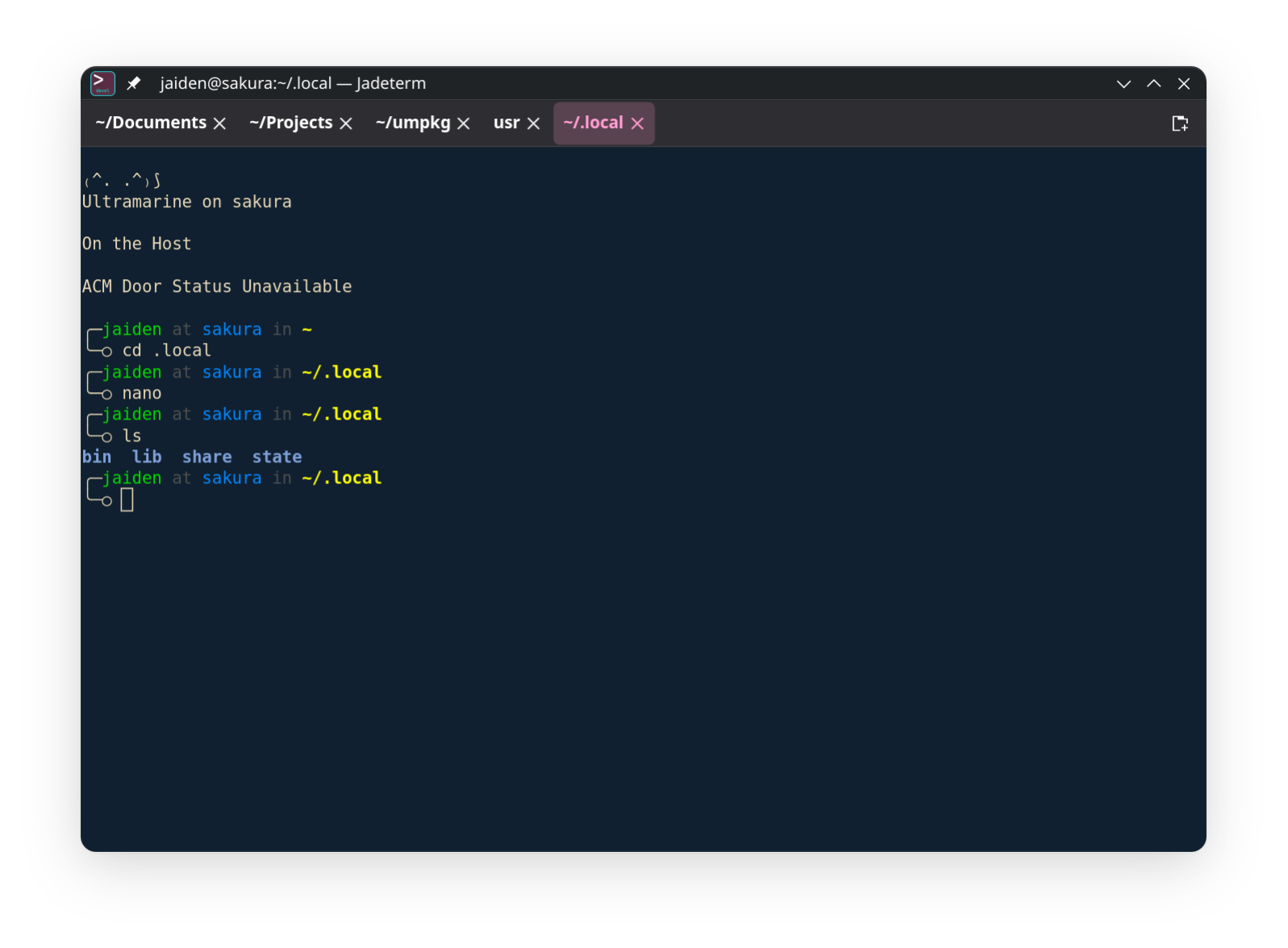Screen dimensions: 1288x948
Task: Click the terminal cursor at the prompt
Action: 127,500
